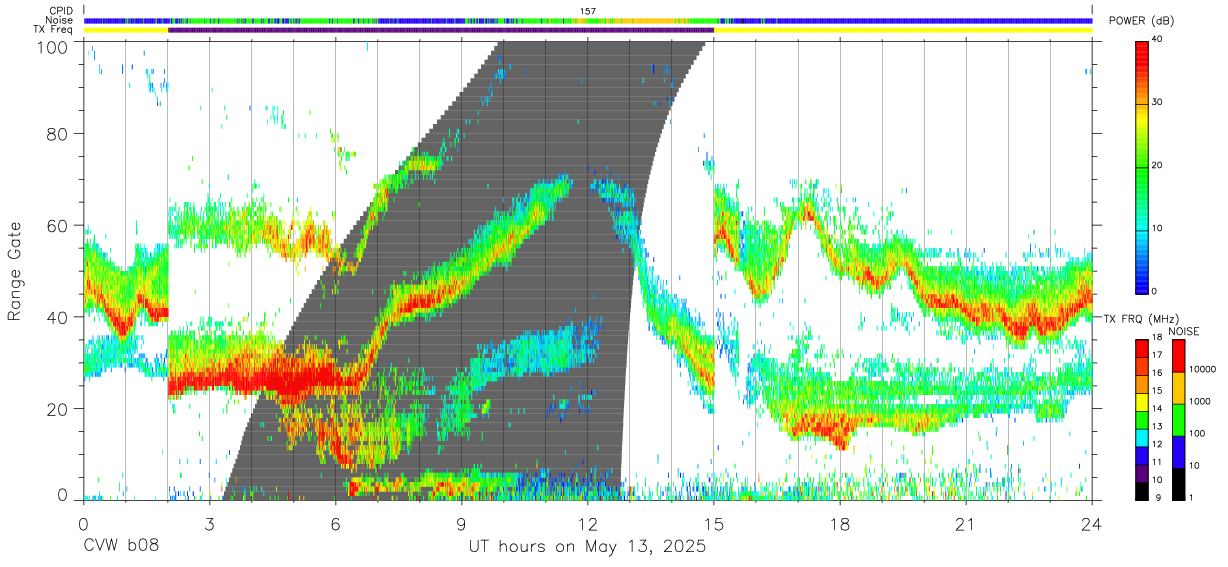Image resolution: width=1228 pixels, height=567 pixels.
Task: Click x-axis tick label '18'
Action: [x=840, y=525]
